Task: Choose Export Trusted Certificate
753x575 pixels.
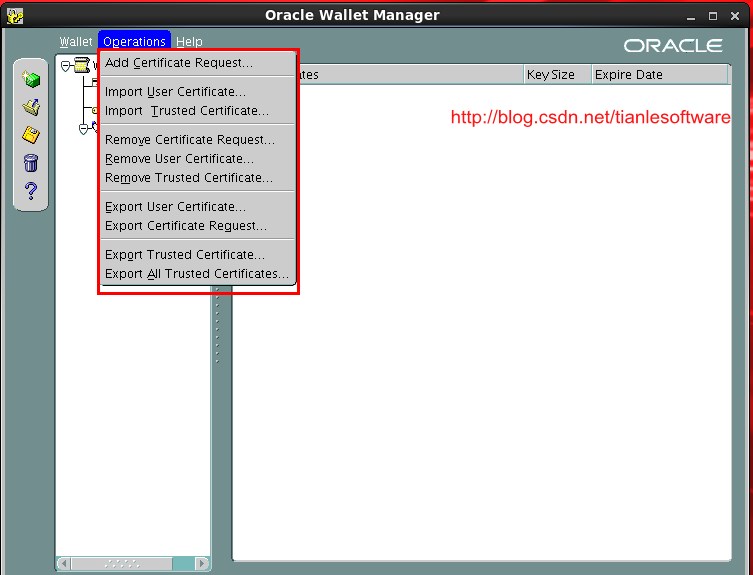Action: (x=198, y=255)
